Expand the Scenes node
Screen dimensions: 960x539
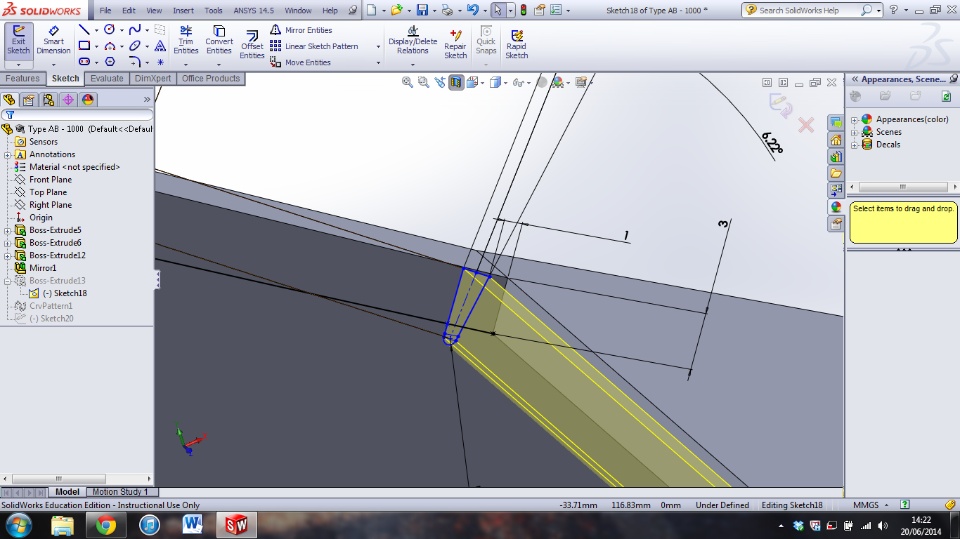coord(854,132)
